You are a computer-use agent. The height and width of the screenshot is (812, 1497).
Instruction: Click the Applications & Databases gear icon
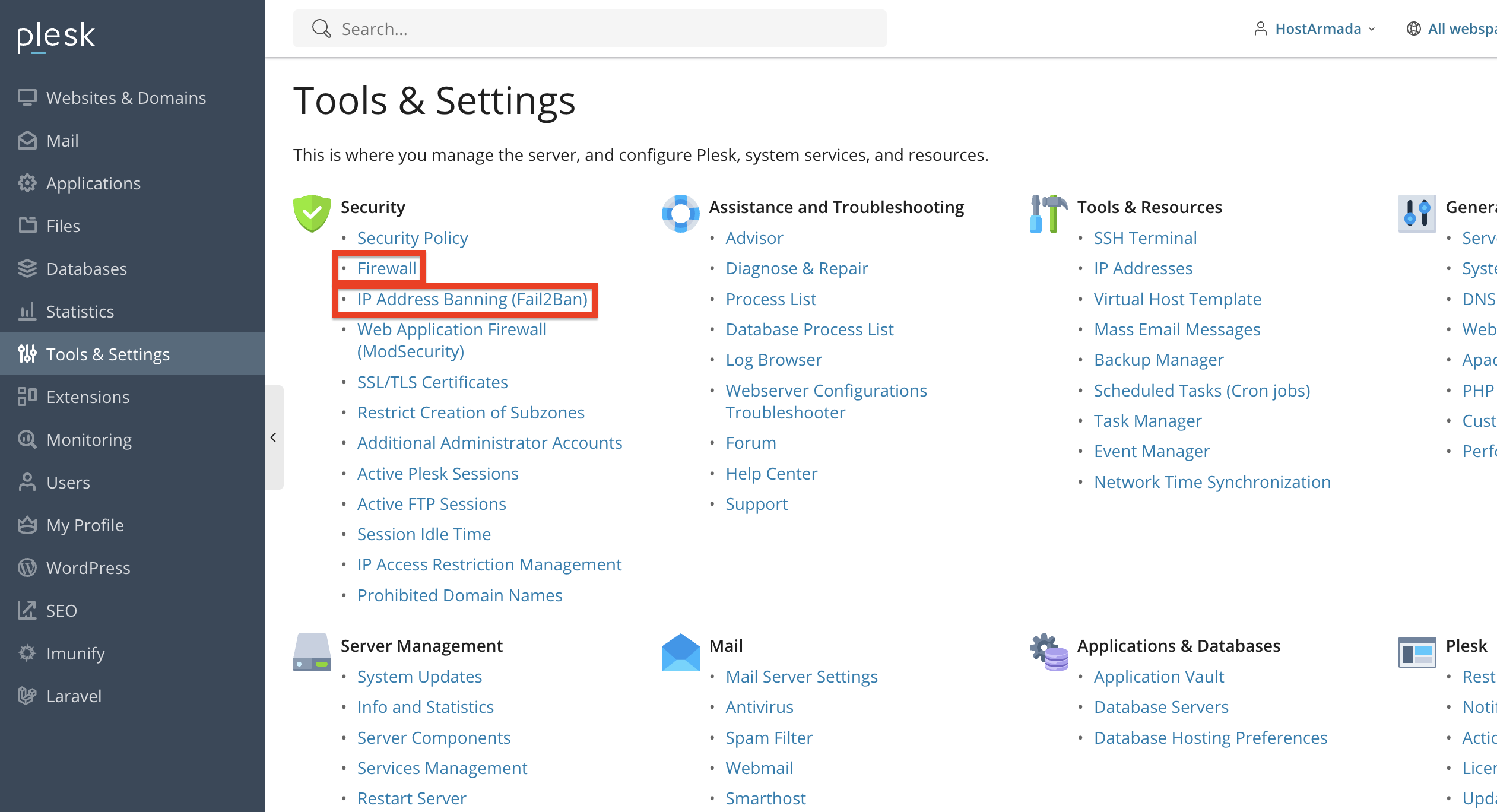1049,652
